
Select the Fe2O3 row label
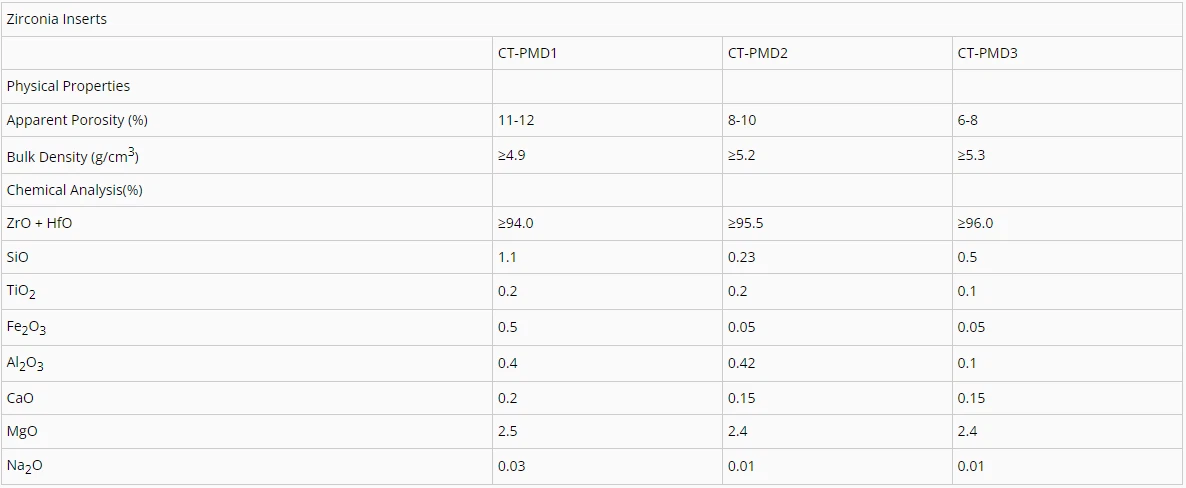click(x=27, y=328)
